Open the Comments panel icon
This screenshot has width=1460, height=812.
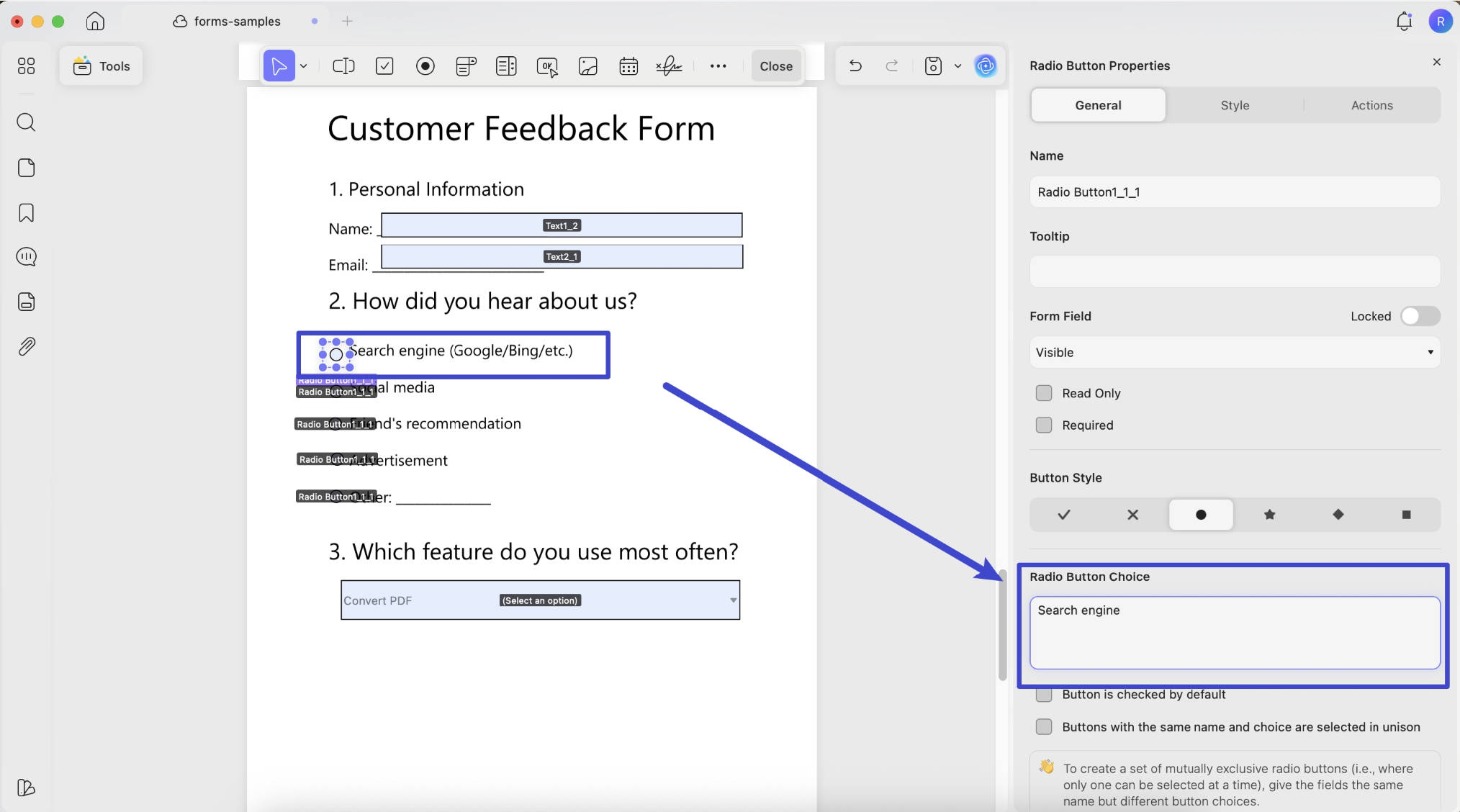(26, 257)
